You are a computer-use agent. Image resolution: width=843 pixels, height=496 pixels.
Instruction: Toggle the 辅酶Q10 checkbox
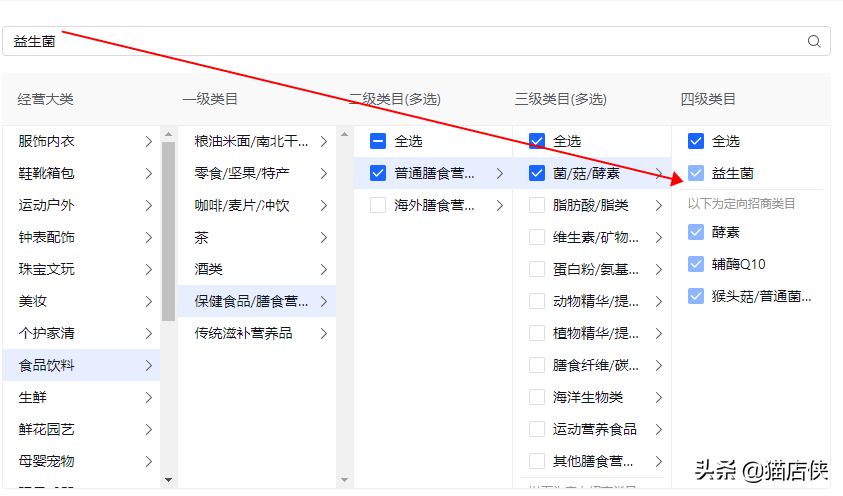pos(696,264)
